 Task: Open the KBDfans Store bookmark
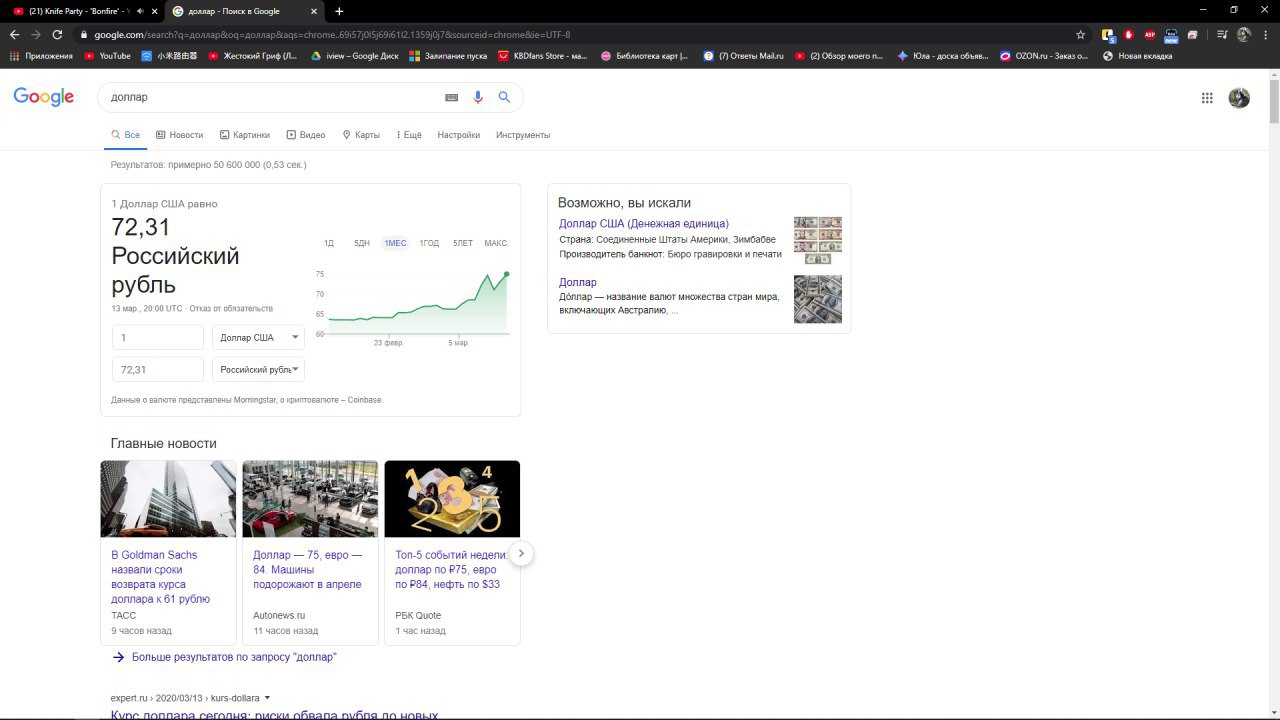click(543, 56)
